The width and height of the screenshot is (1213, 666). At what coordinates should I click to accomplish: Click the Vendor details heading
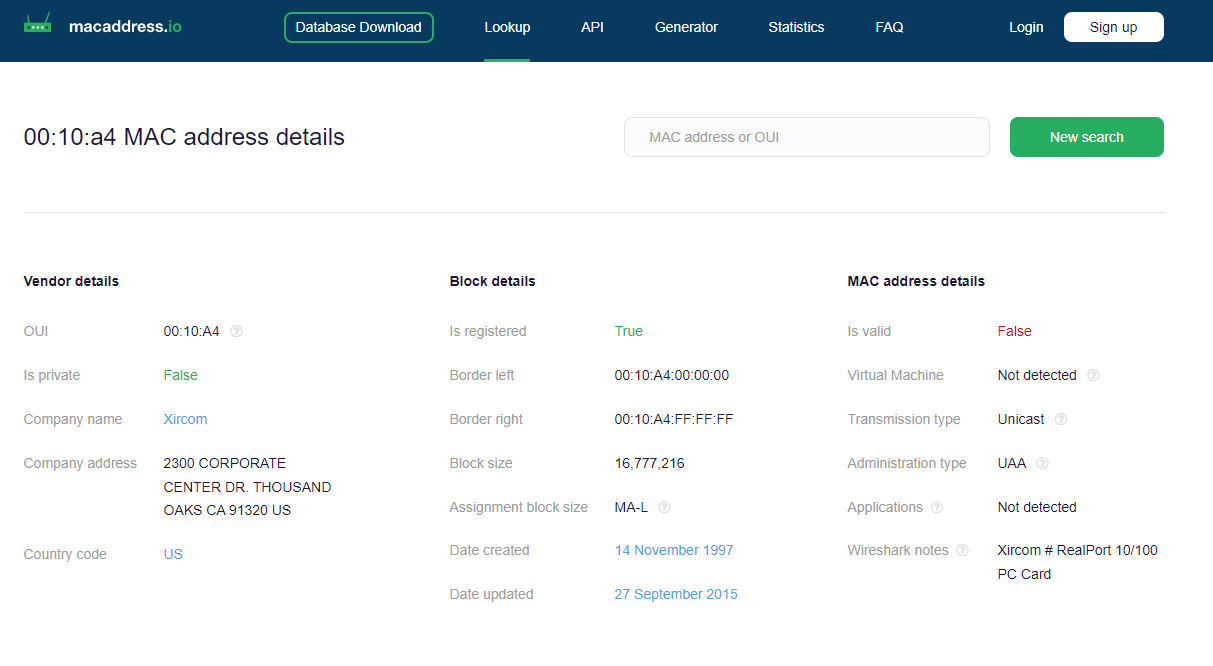coord(71,281)
